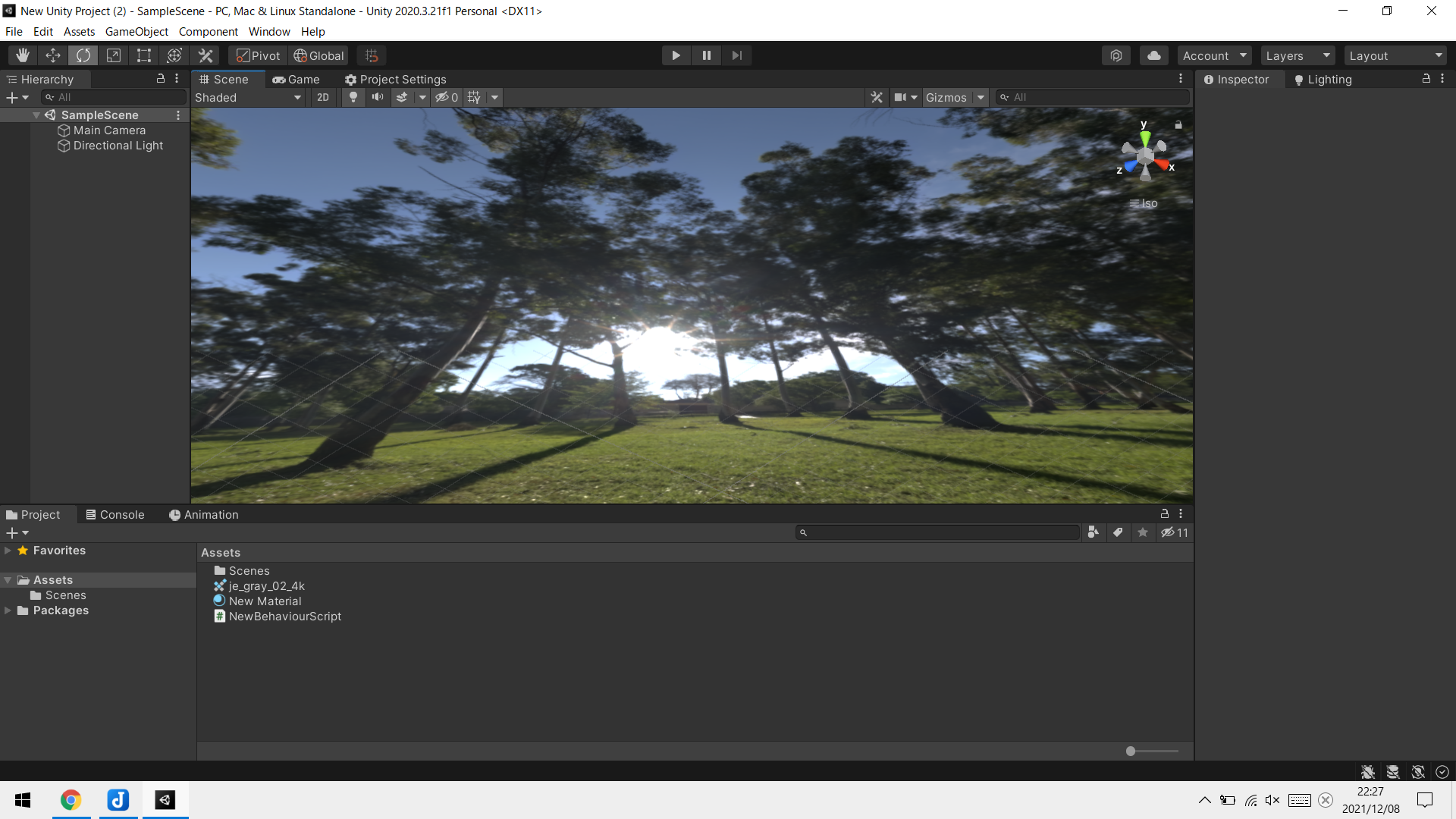
Task: Open the File menu
Action: click(x=14, y=31)
